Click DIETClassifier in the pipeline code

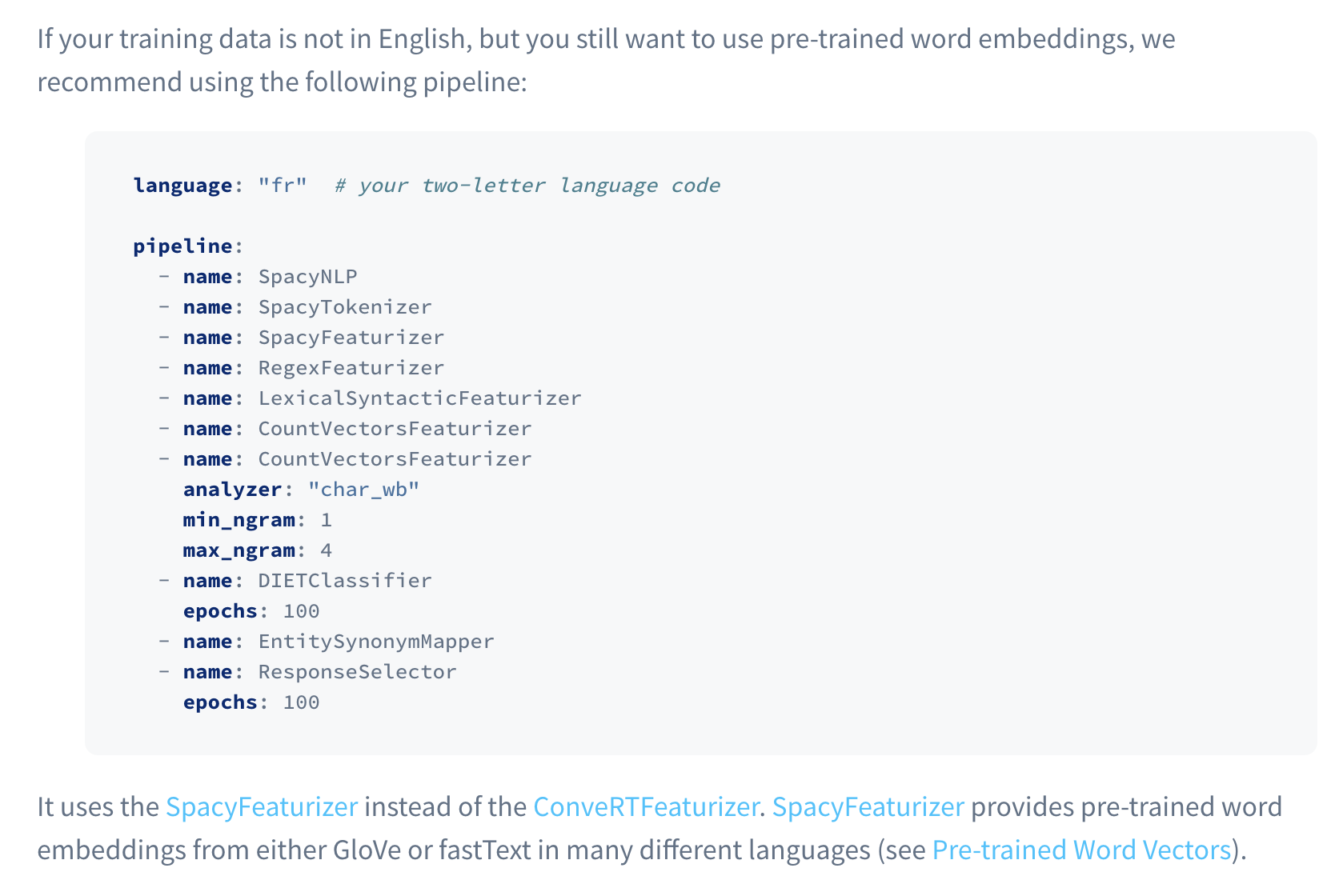(x=345, y=581)
